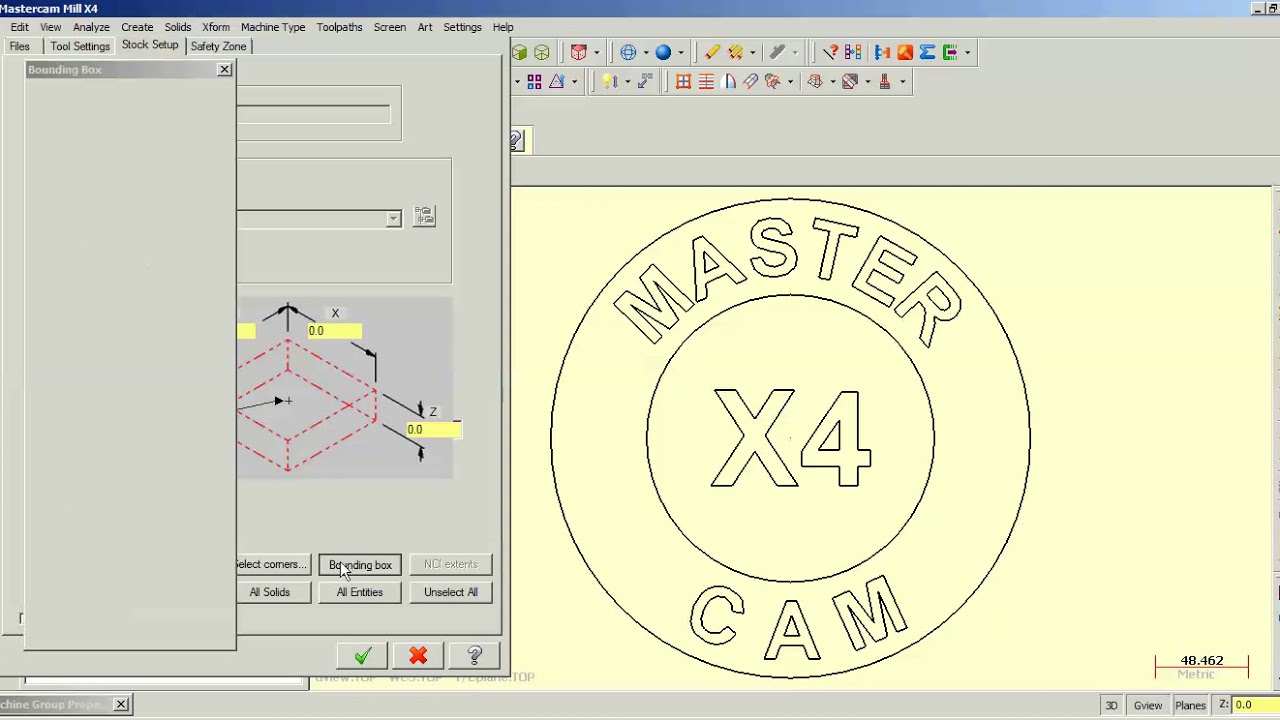Open dropdown arrow beside double pencils icon

point(752,53)
